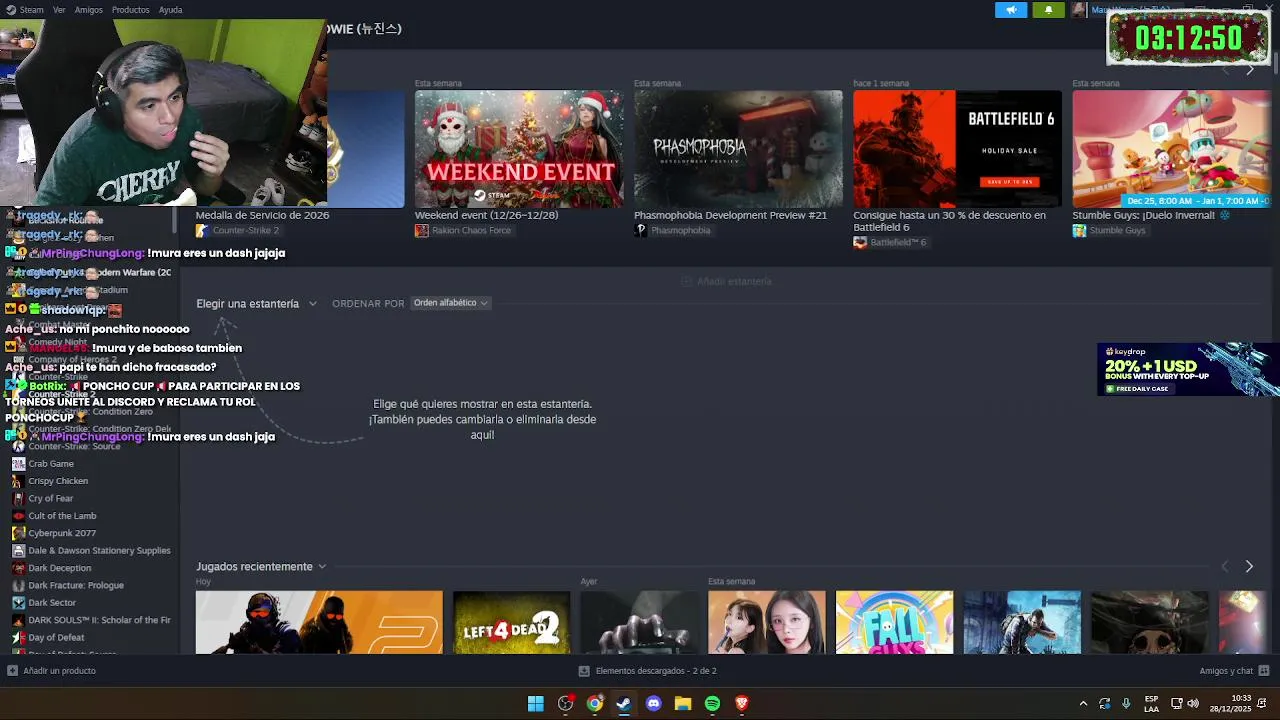Click the Crispy Chicken game icon
Image resolution: width=1280 pixels, height=720 pixels.
point(18,481)
